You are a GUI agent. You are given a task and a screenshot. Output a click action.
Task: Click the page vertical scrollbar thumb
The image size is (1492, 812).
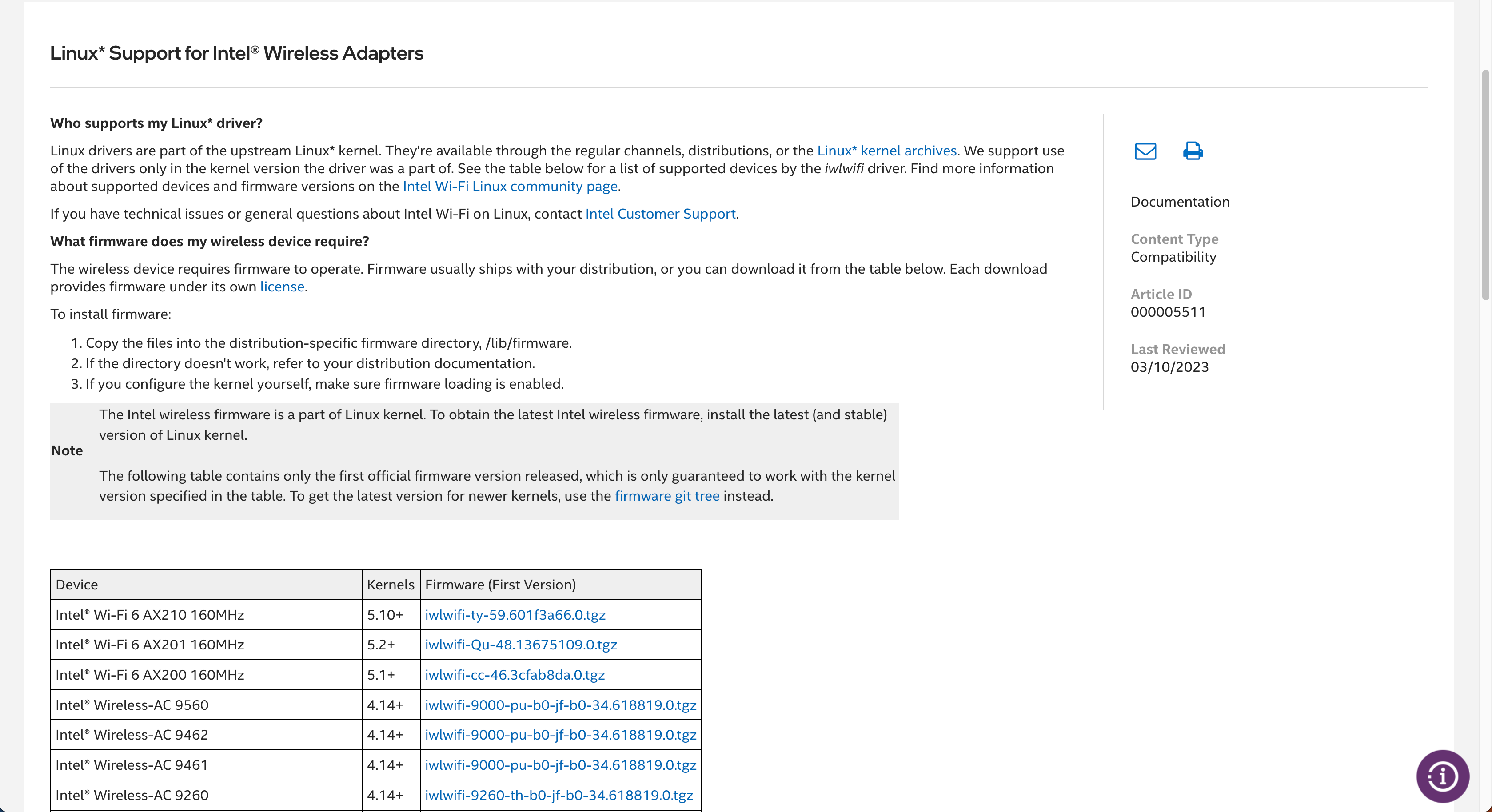1486,184
